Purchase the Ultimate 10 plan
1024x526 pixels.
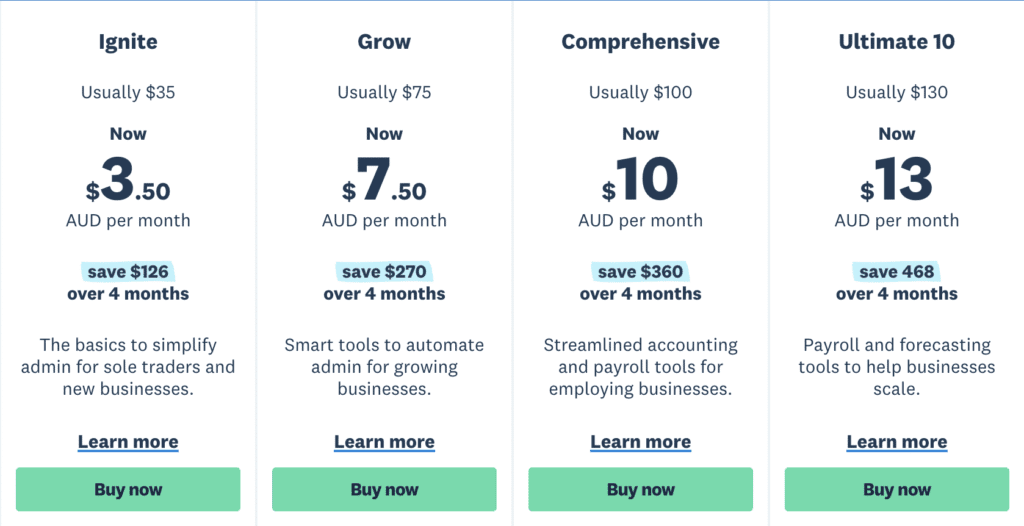coord(897,489)
